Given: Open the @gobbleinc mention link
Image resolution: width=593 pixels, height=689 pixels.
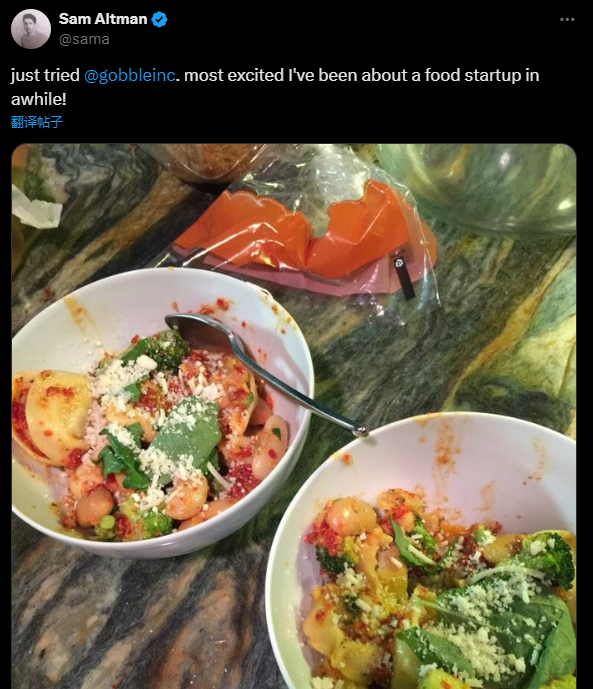Looking at the screenshot, I should pyautogui.click(x=130, y=75).
